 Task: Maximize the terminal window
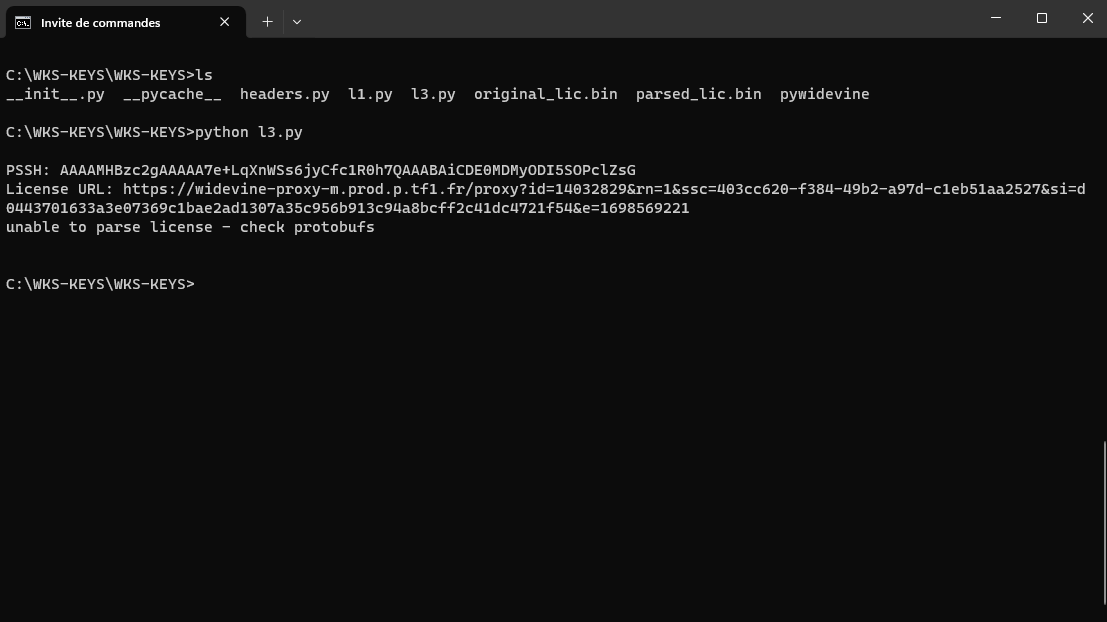[1042, 18]
